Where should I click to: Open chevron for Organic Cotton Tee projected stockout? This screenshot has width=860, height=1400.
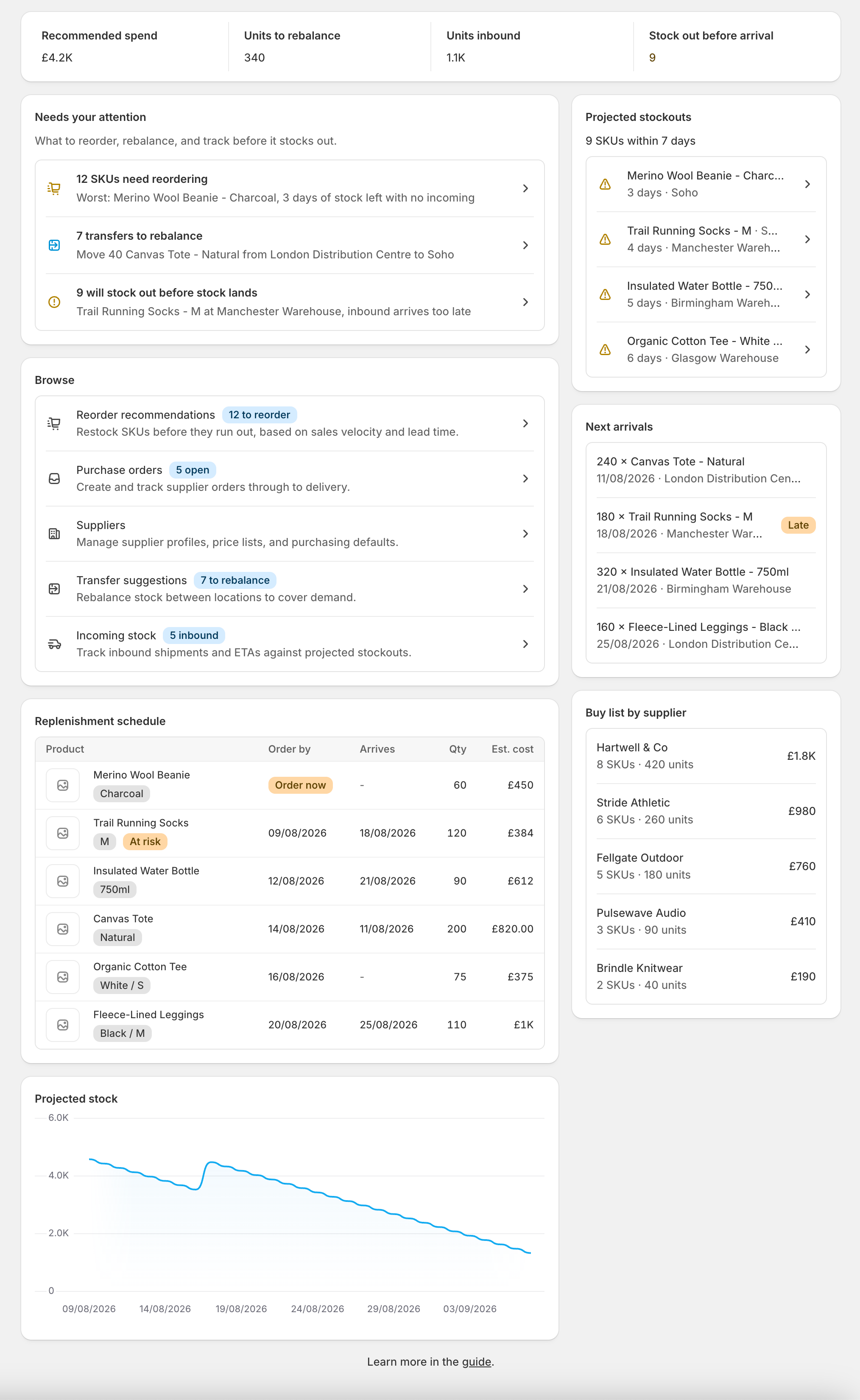point(807,350)
